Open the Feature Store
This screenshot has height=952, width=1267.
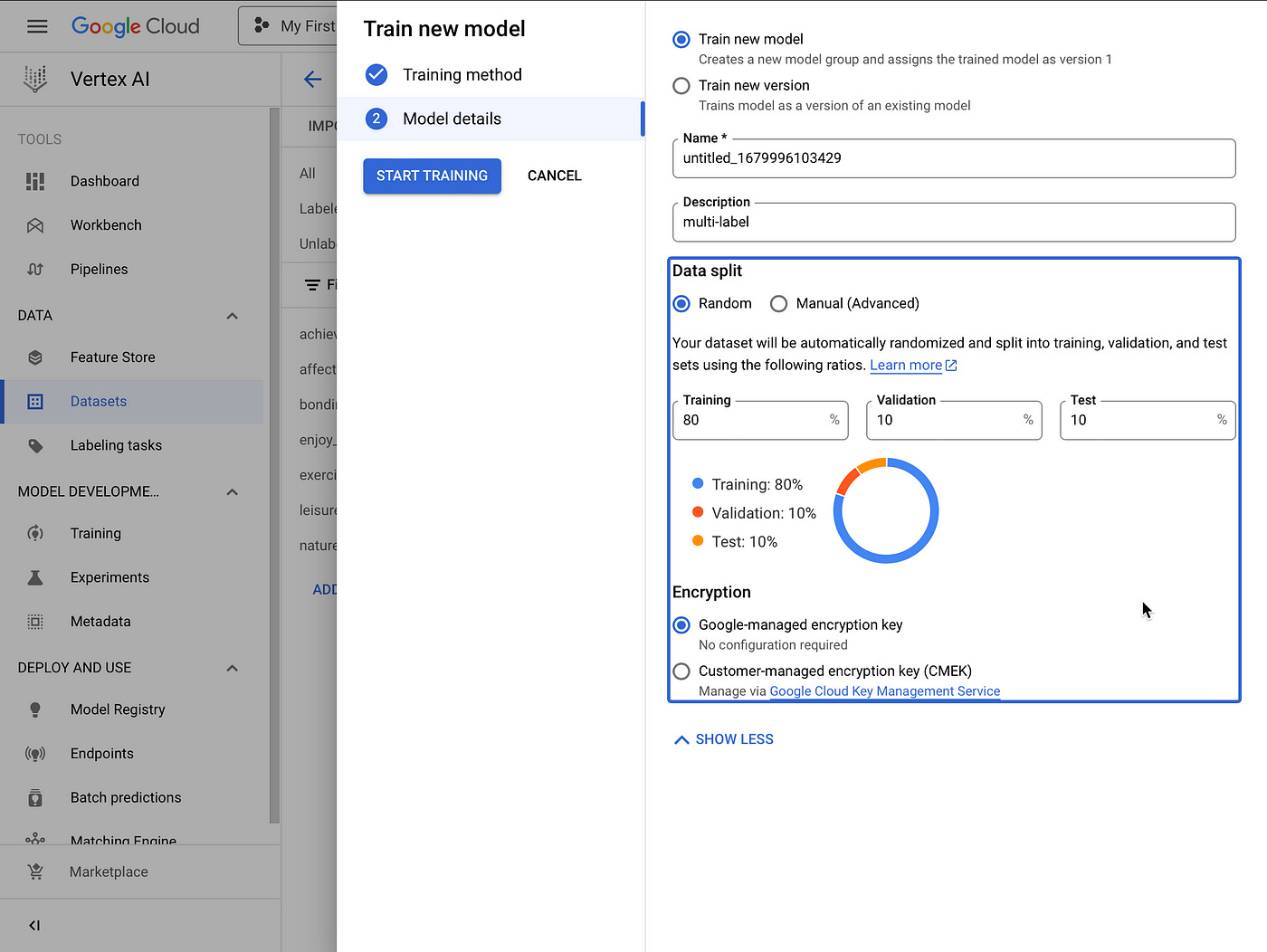tap(112, 357)
